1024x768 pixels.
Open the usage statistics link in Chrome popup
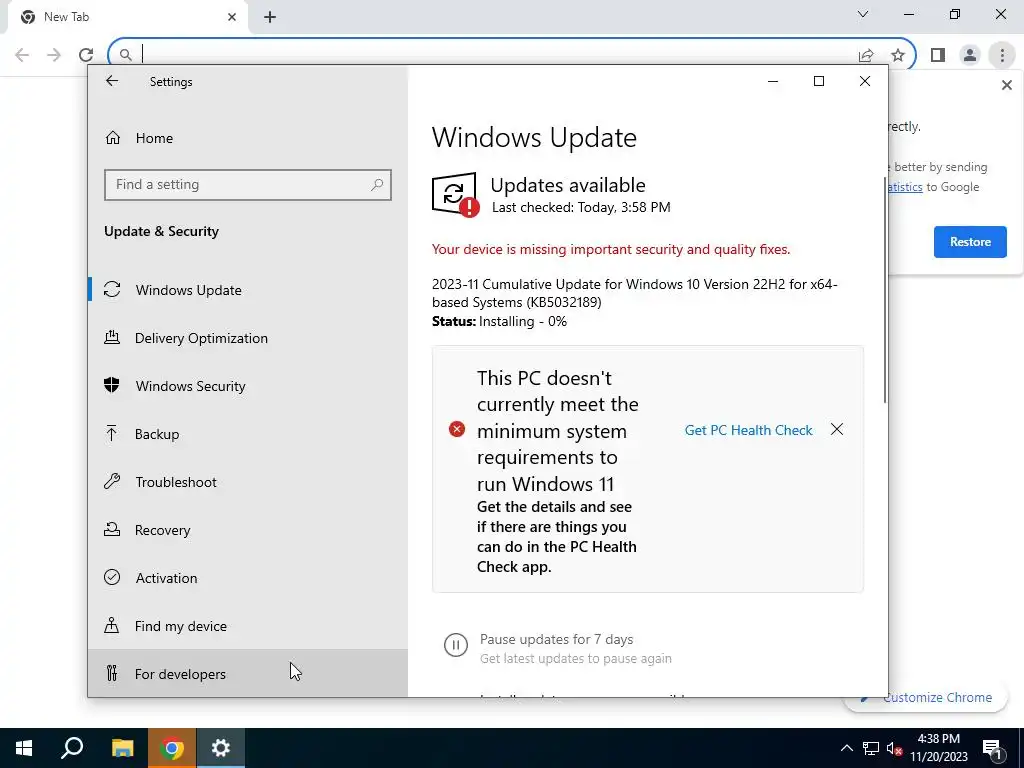[905, 187]
